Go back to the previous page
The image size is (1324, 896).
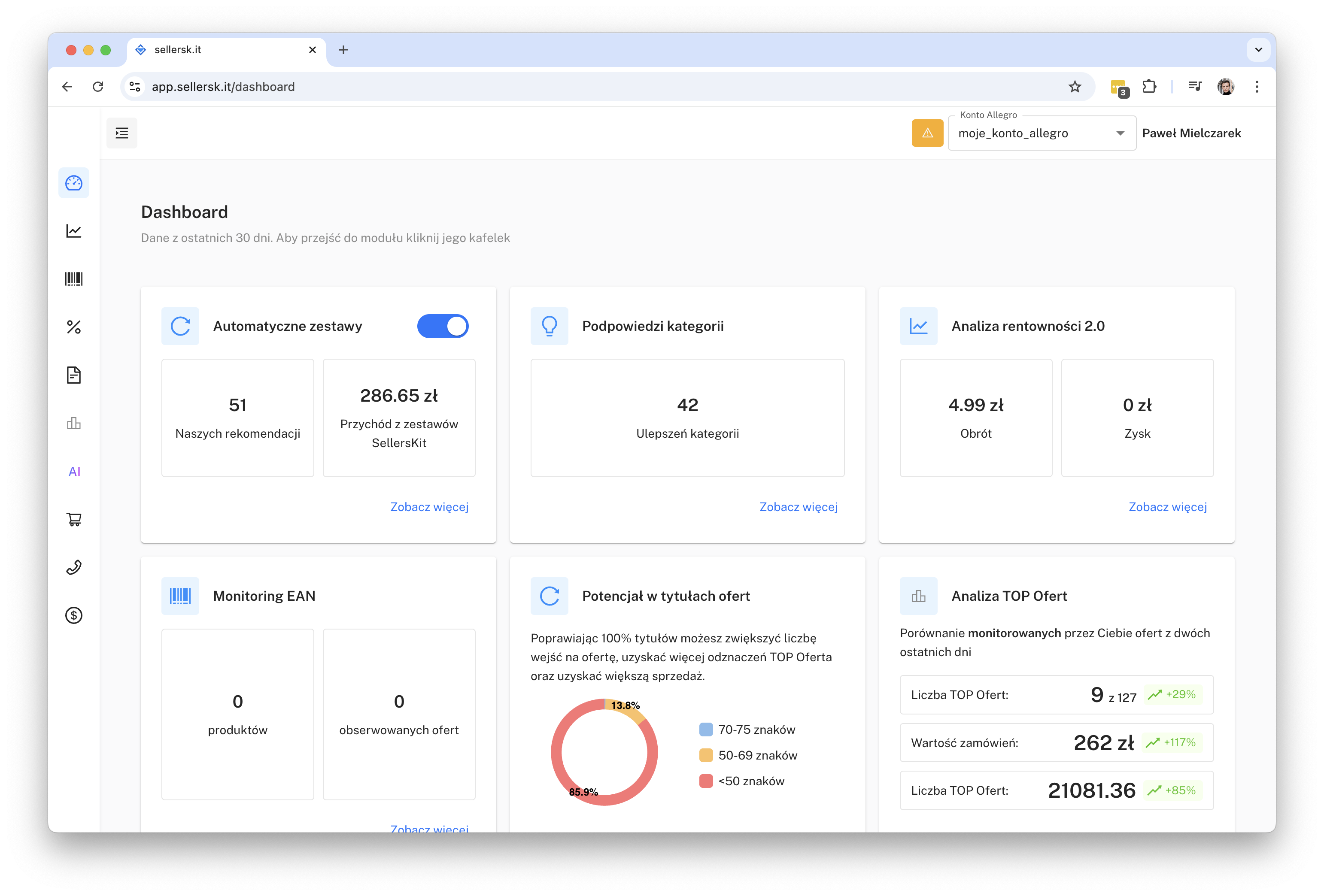tap(67, 87)
